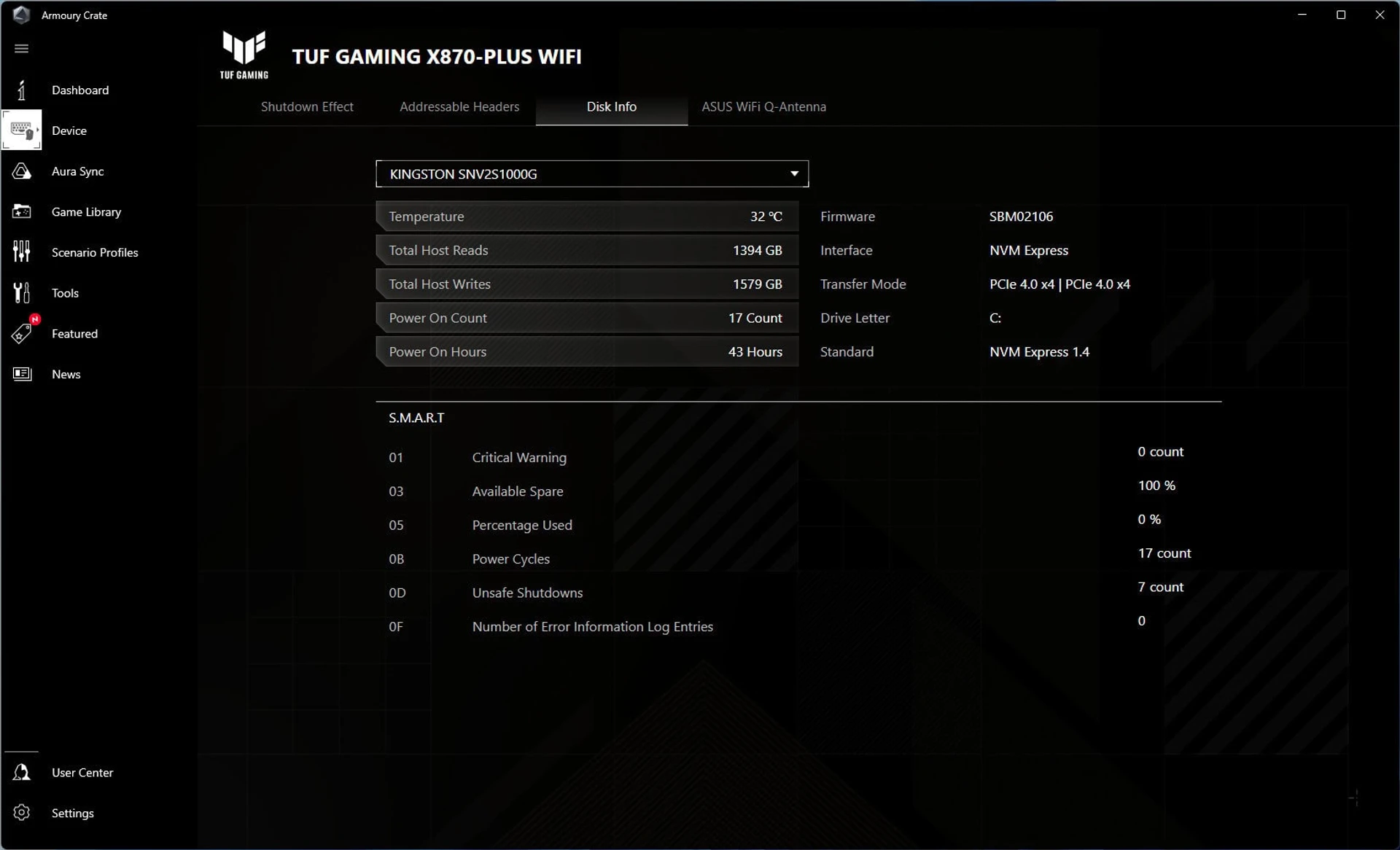The height and width of the screenshot is (850, 1400).
Task: Switch to the Shutdown Effect tab
Action: tap(307, 106)
